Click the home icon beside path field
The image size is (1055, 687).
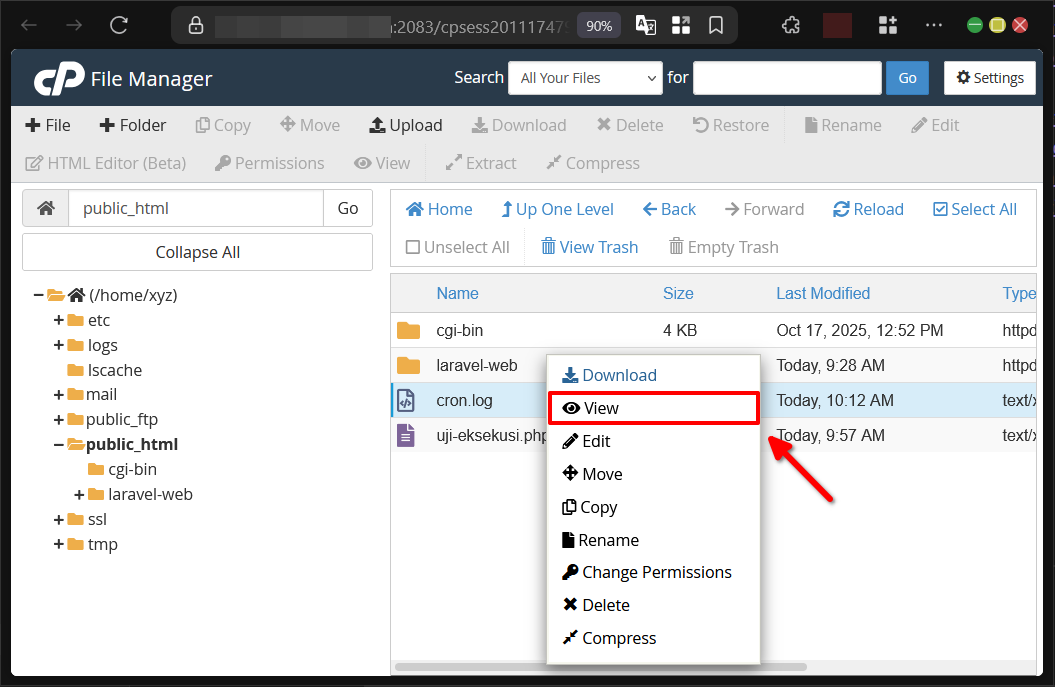(x=46, y=208)
